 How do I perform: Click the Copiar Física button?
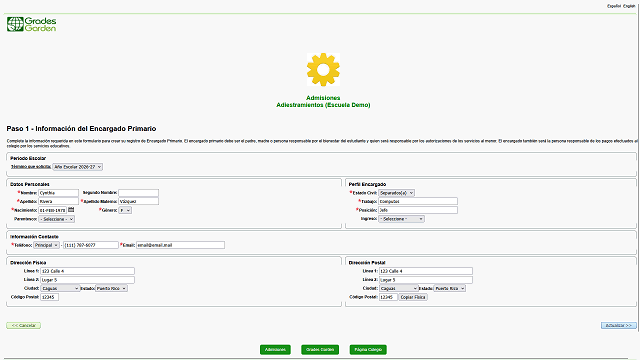[x=413, y=297]
